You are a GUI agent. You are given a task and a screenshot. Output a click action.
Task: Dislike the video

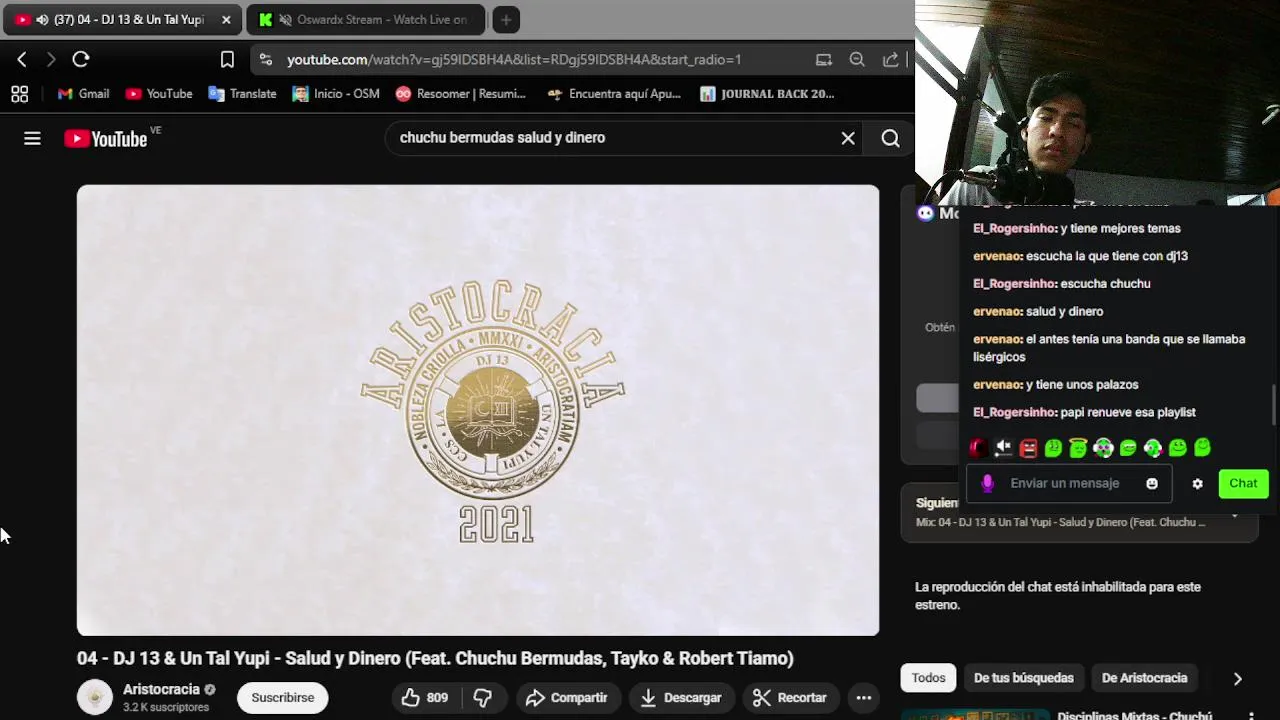(x=483, y=697)
